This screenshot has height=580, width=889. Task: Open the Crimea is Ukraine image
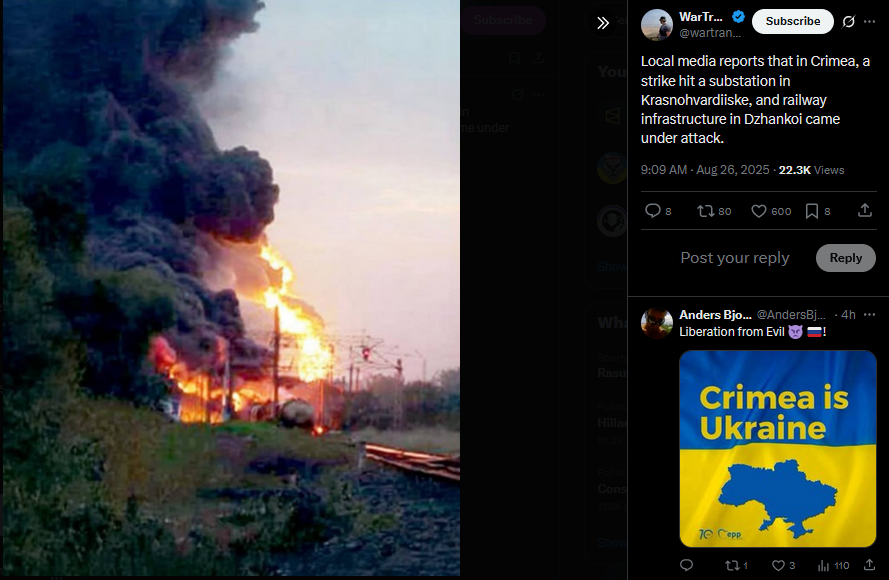(x=778, y=448)
